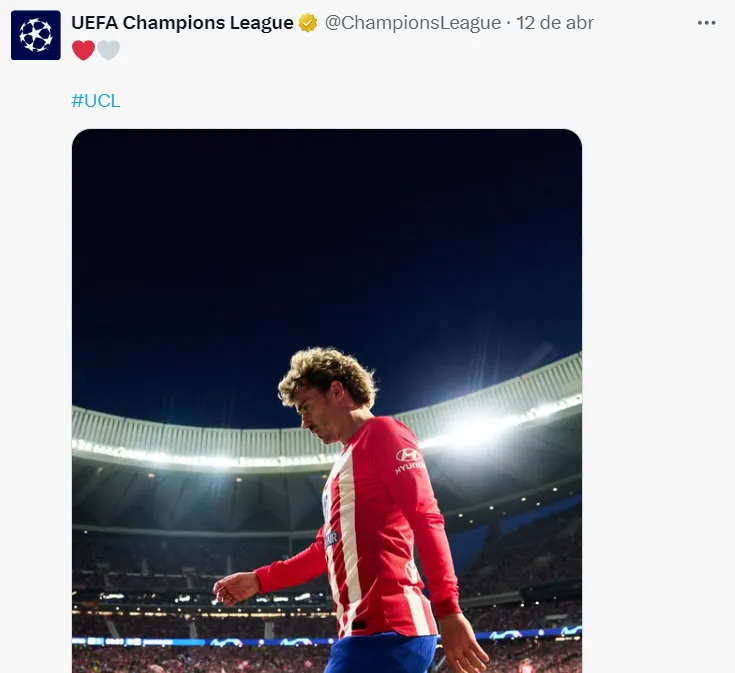
Task: Click the @ChampionsLeague handle
Action: tap(412, 23)
